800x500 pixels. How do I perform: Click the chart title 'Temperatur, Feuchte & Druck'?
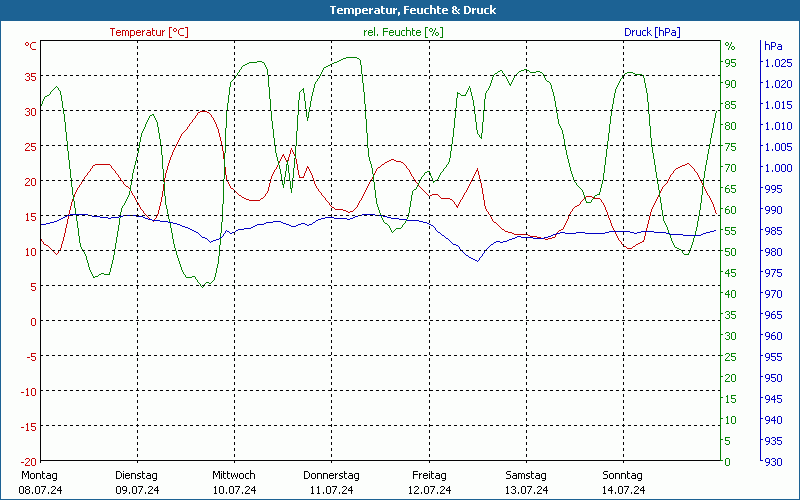[413, 10]
